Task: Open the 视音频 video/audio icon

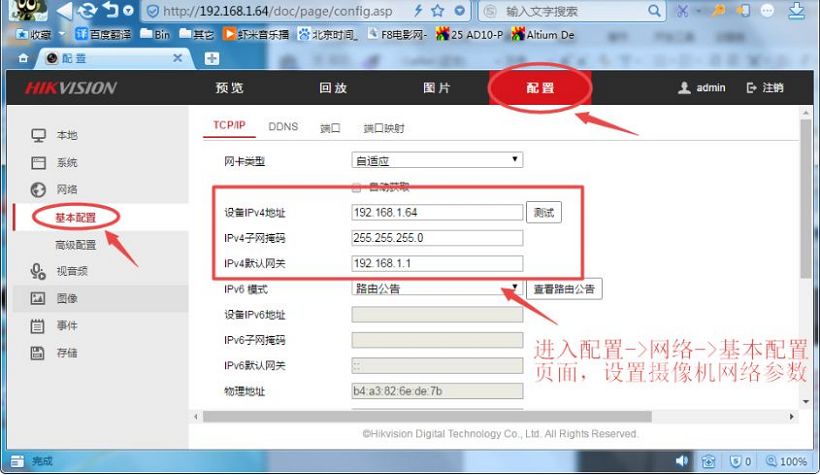Action: (38, 271)
